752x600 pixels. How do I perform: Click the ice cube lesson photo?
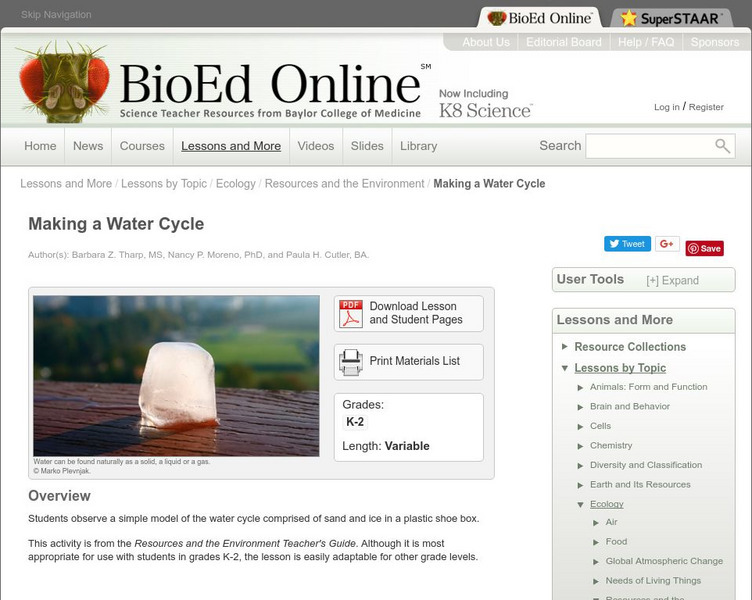pyautogui.click(x=176, y=376)
